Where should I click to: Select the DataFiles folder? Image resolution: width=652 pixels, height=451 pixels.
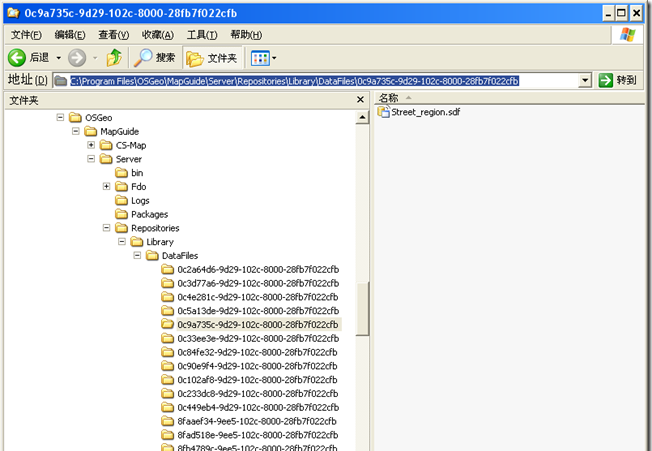[x=180, y=255]
